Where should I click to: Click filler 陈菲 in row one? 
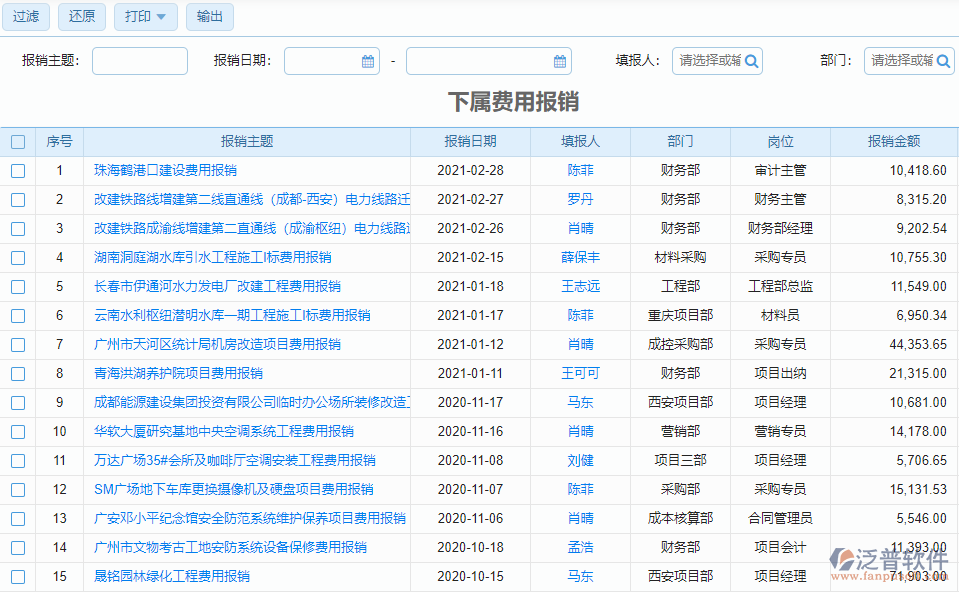[x=582, y=171]
